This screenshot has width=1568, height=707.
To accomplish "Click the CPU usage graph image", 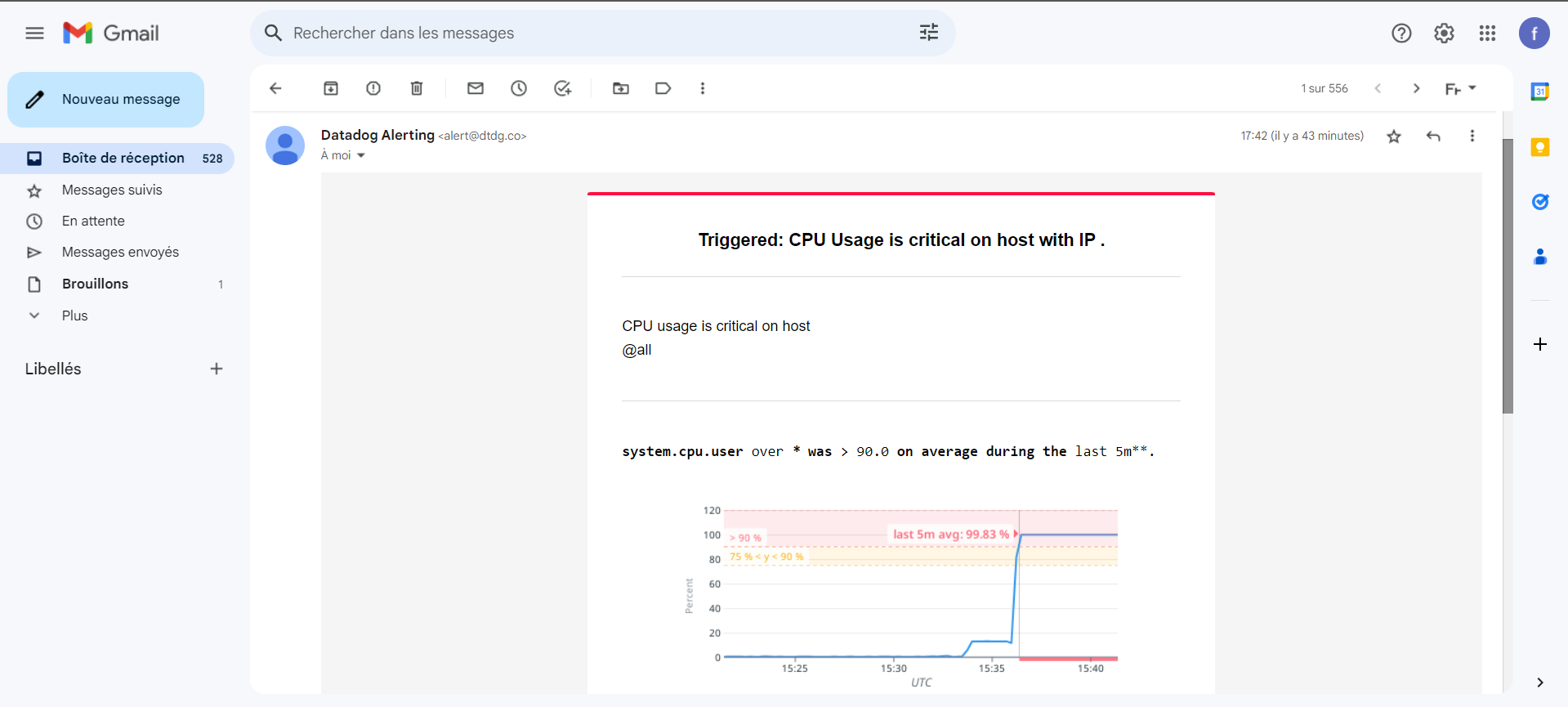I will click(901, 597).
